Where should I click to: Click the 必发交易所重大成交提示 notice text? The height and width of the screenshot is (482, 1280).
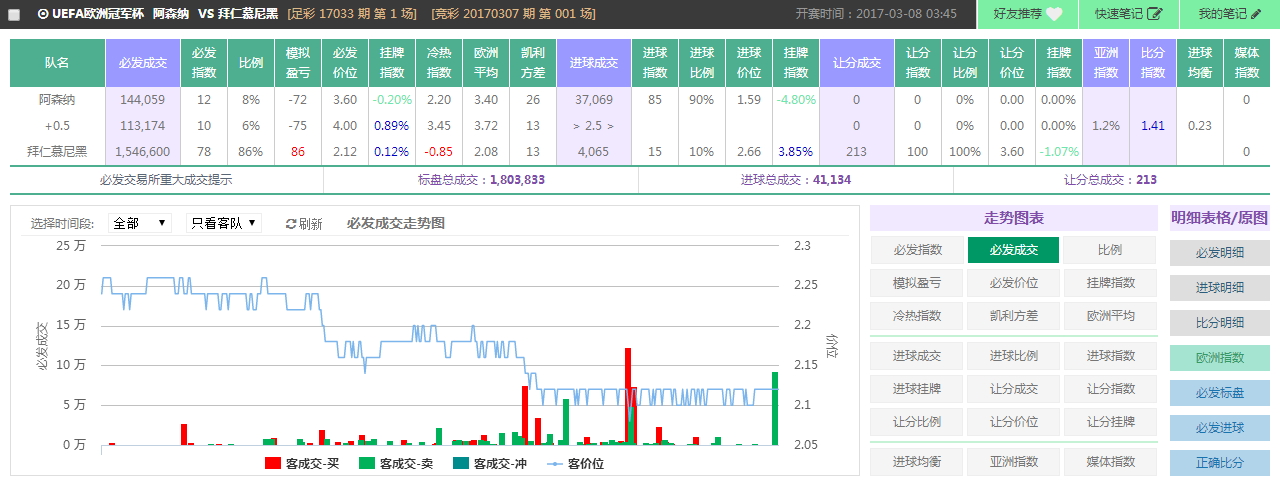[166, 180]
